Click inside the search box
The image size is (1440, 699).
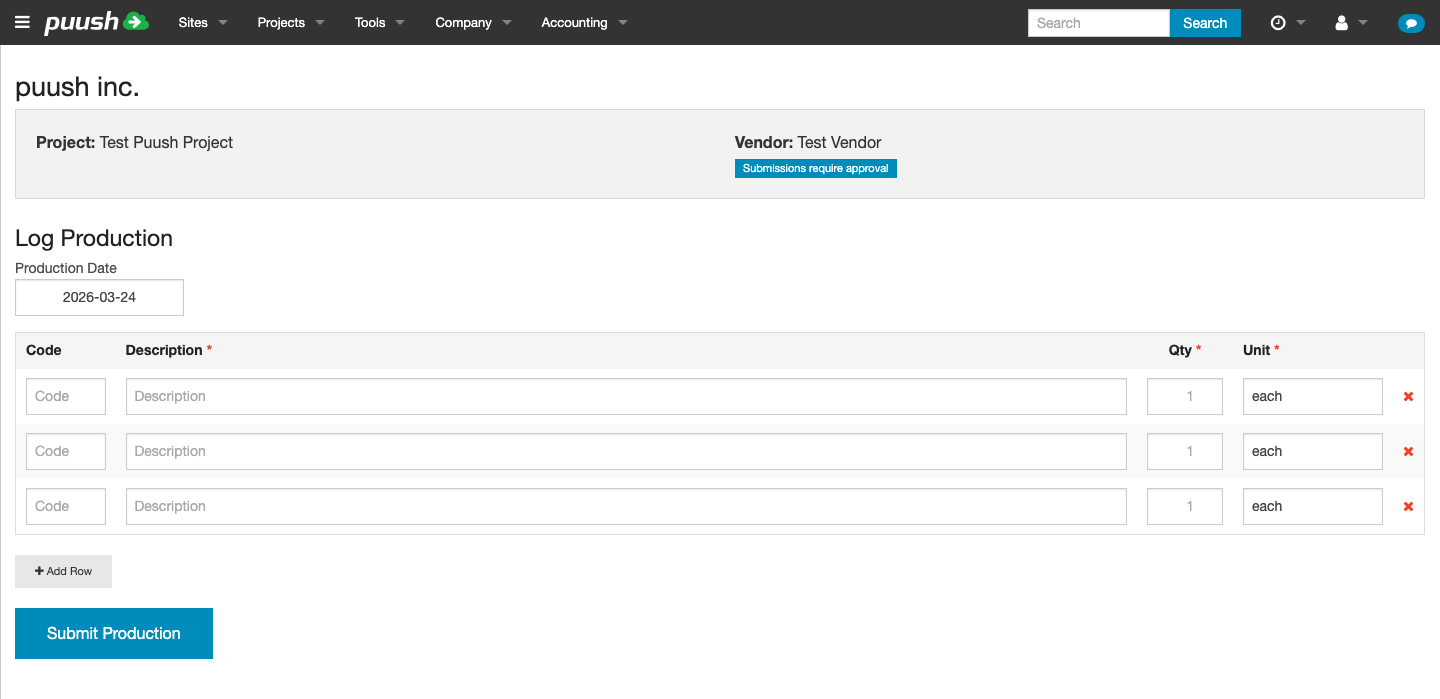tap(1098, 22)
